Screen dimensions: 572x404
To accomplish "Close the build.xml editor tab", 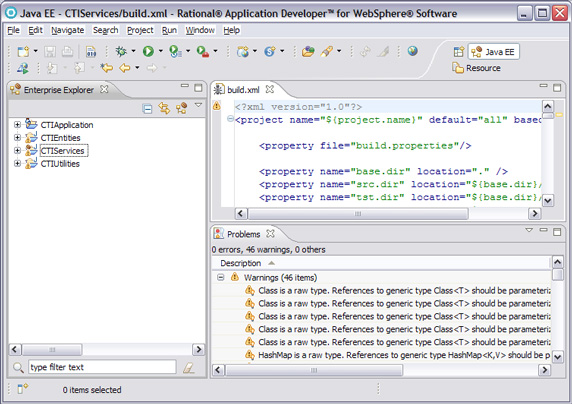I will coord(270,89).
